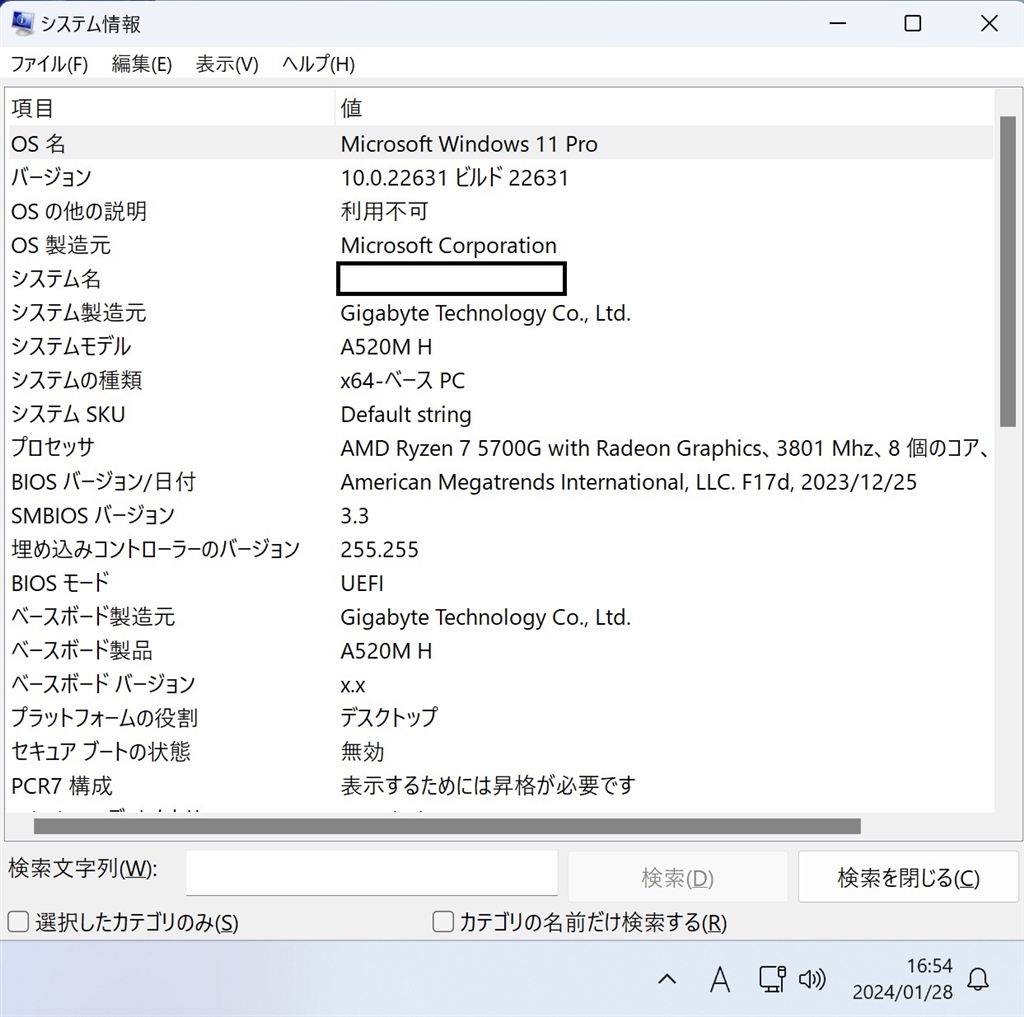
Task: Open the ヘルプ(H) menu
Action: [x=319, y=64]
